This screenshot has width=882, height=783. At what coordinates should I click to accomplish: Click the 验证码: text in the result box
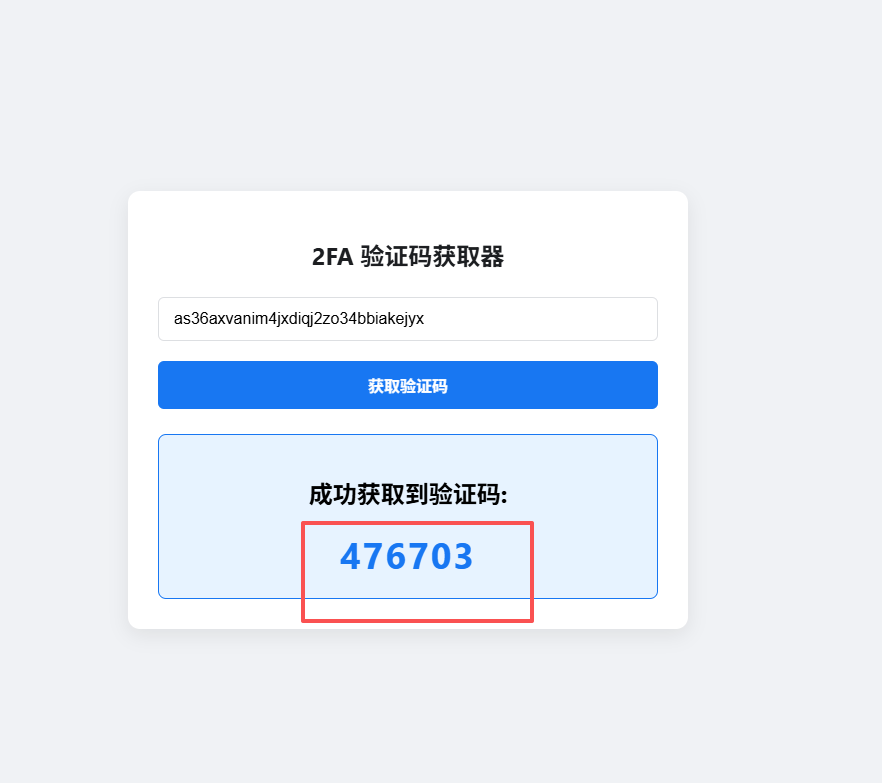click(x=469, y=495)
